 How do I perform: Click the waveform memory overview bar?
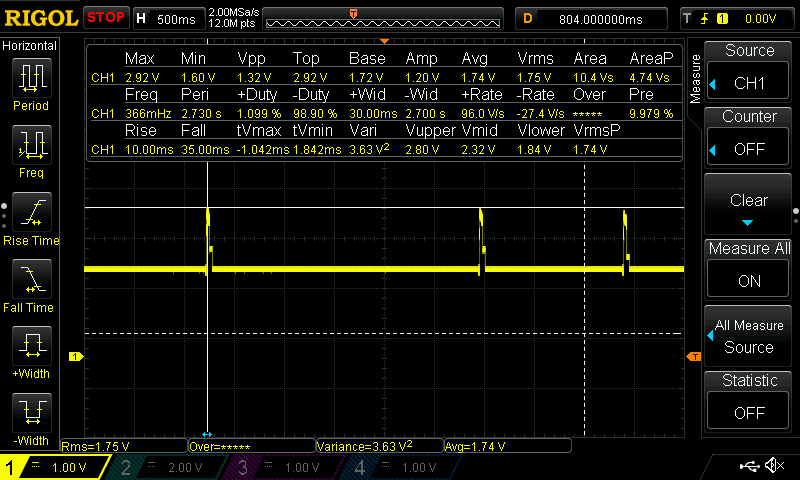pyautogui.click(x=383, y=19)
